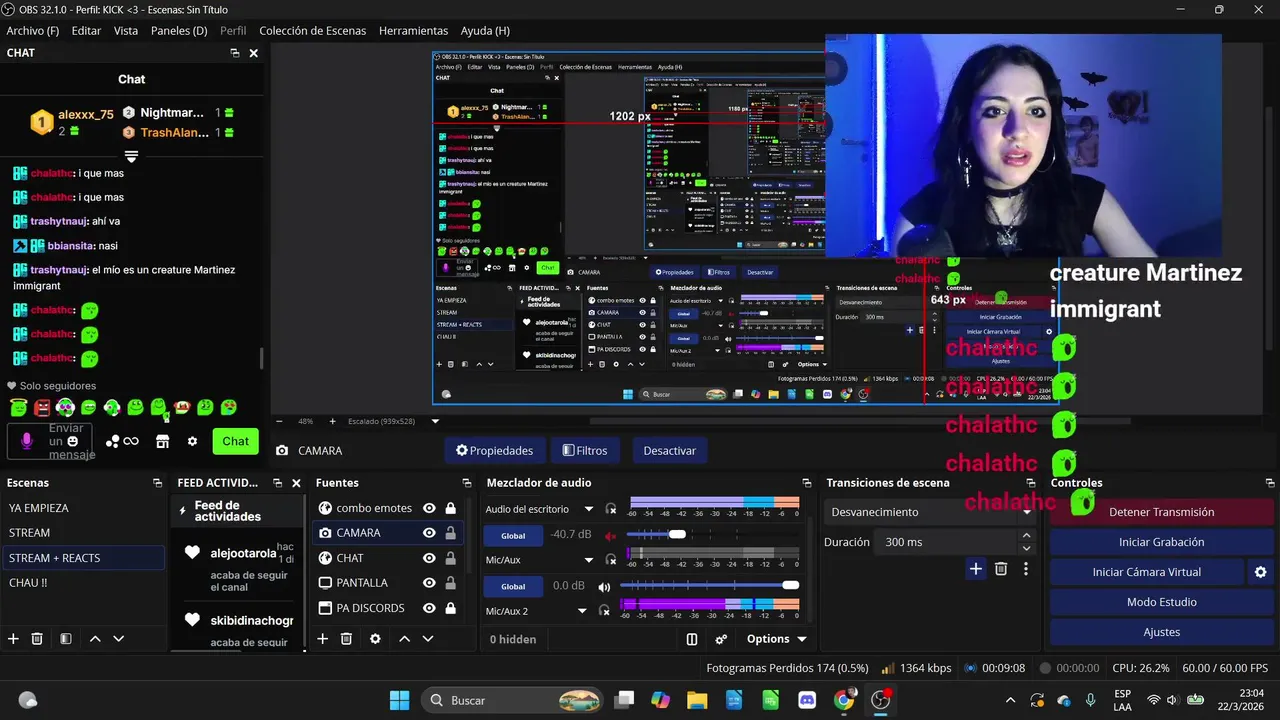Hide the PANTALLA source
Image resolution: width=1280 pixels, height=720 pixels.
429,583
